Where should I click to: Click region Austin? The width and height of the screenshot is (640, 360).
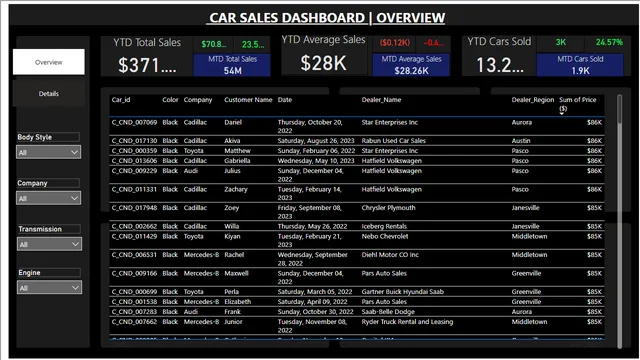pyautogui.click(x=521, y=140)
